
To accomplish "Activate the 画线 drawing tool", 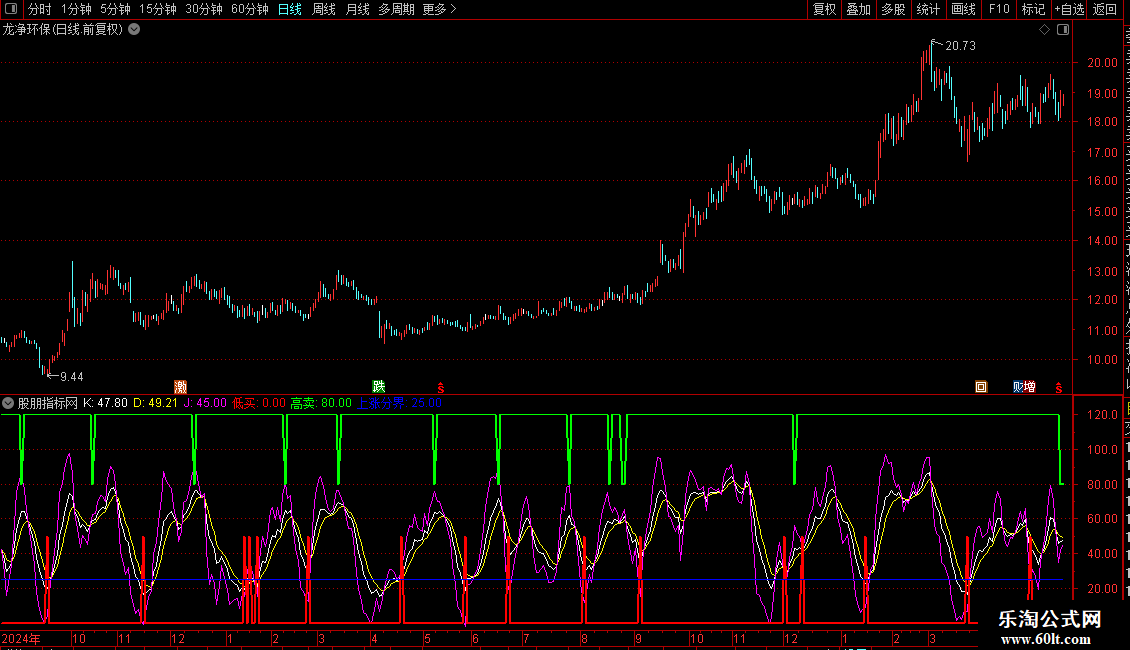I will click(x=964, y=9).
